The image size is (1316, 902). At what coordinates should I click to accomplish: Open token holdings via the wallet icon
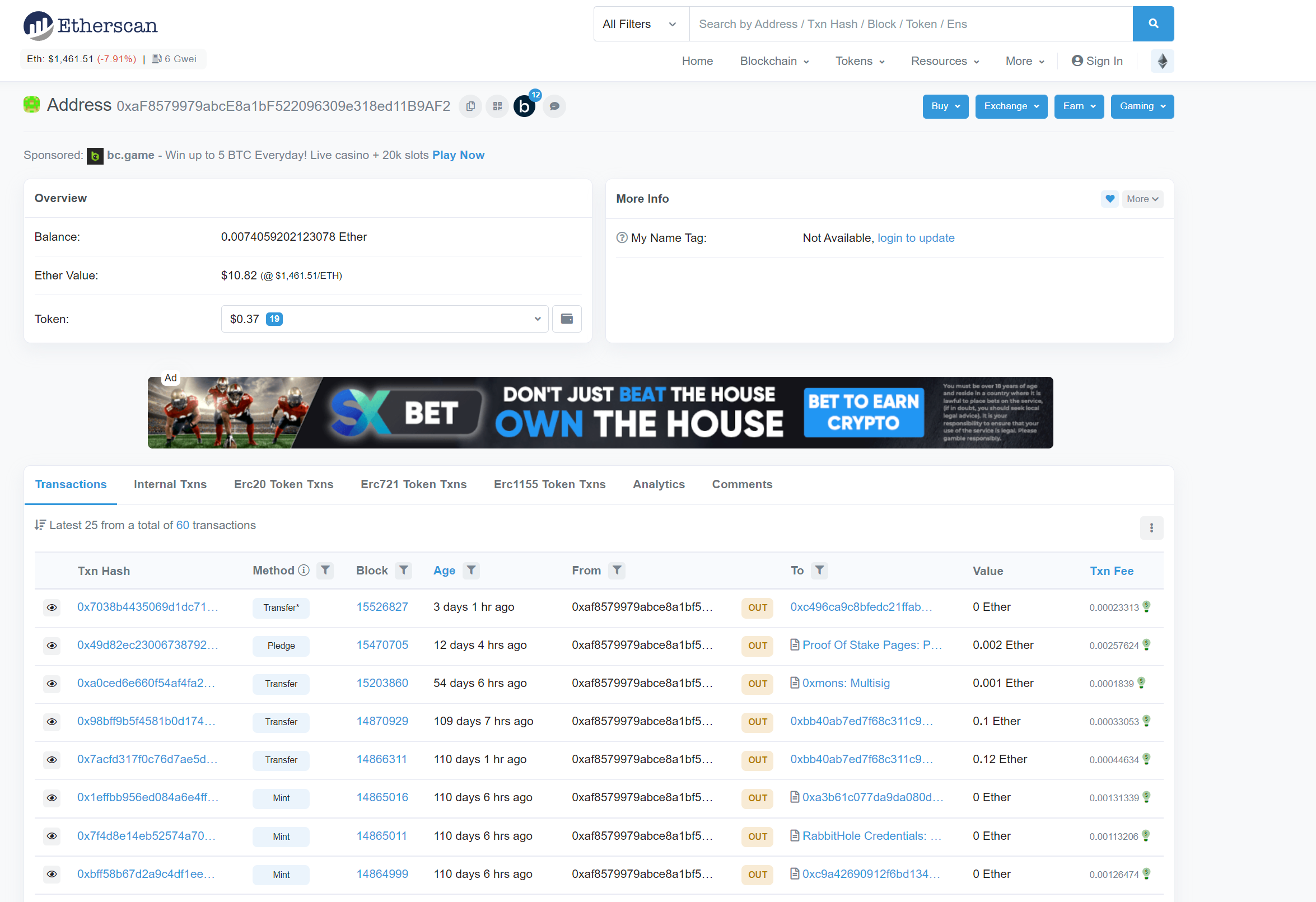pos(566,319)
